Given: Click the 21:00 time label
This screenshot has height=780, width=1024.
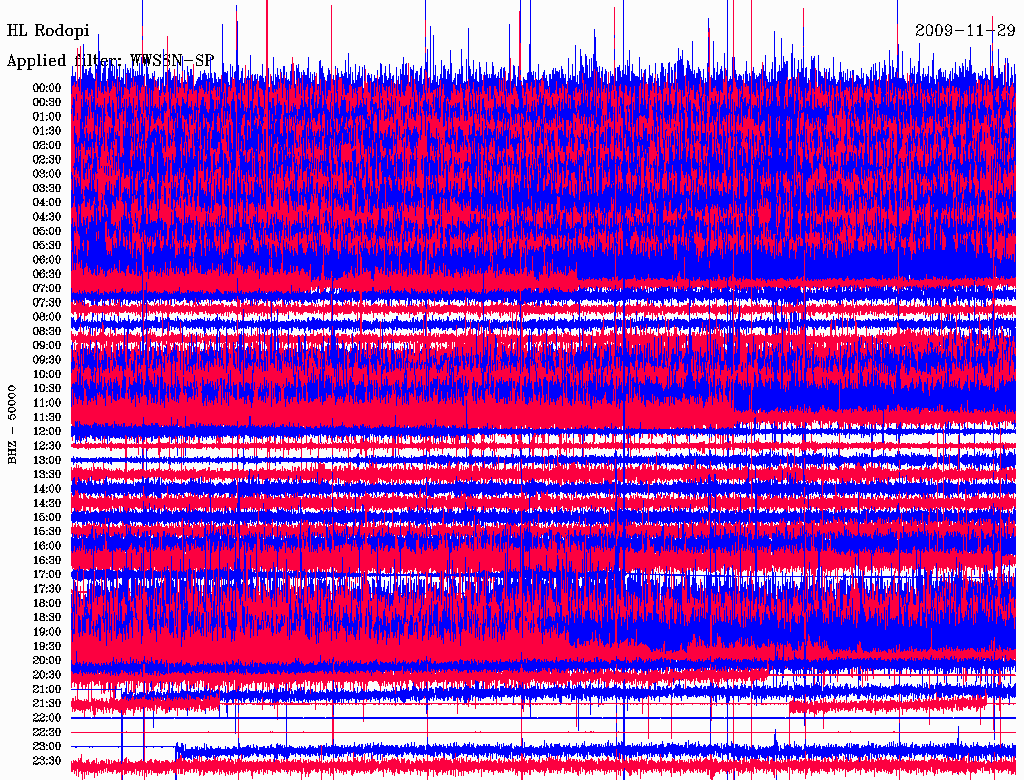Looking at the screenshot, I should click(x=47, y=689).
